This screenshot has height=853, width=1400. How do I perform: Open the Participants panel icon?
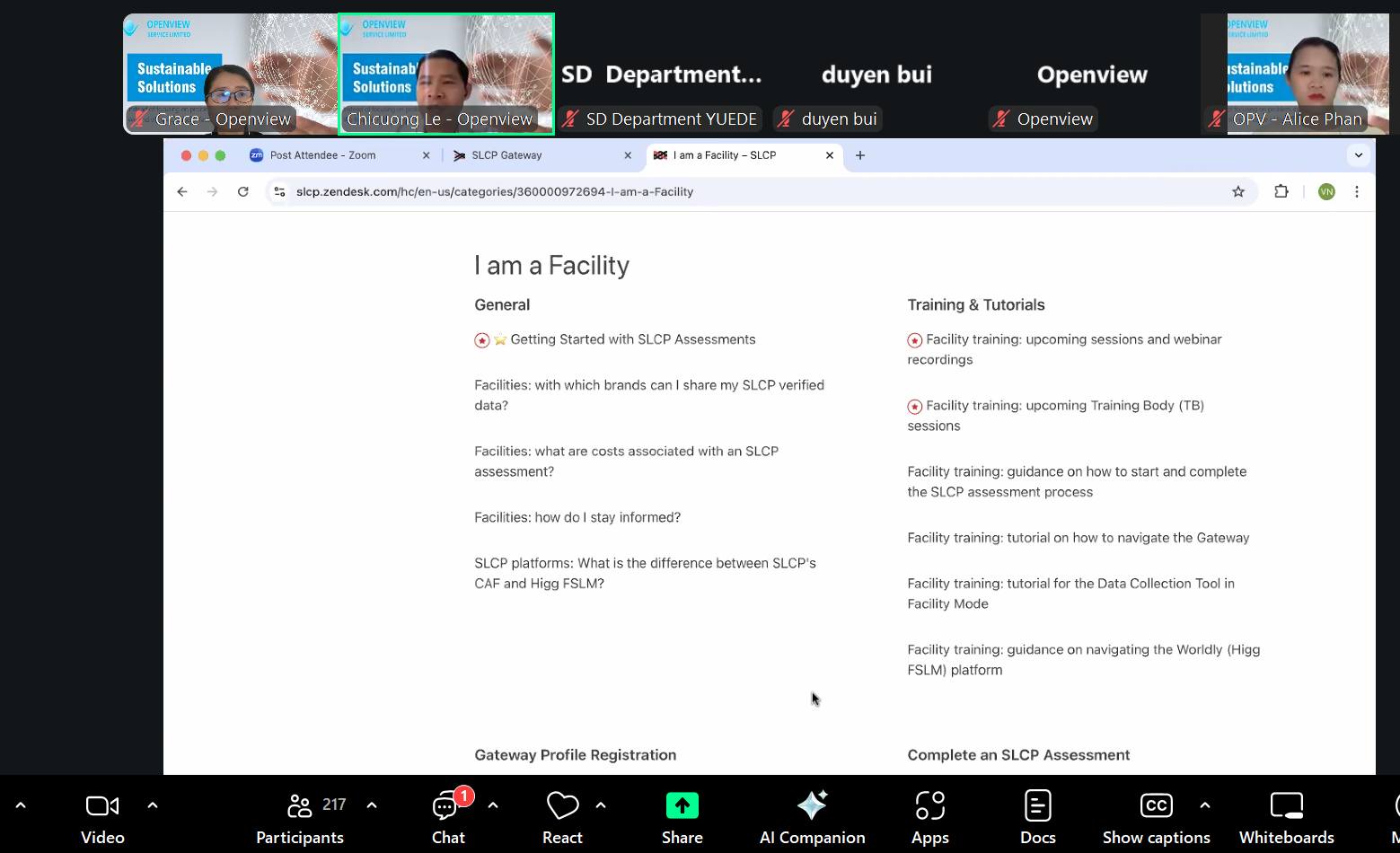[x=299, y=805]
